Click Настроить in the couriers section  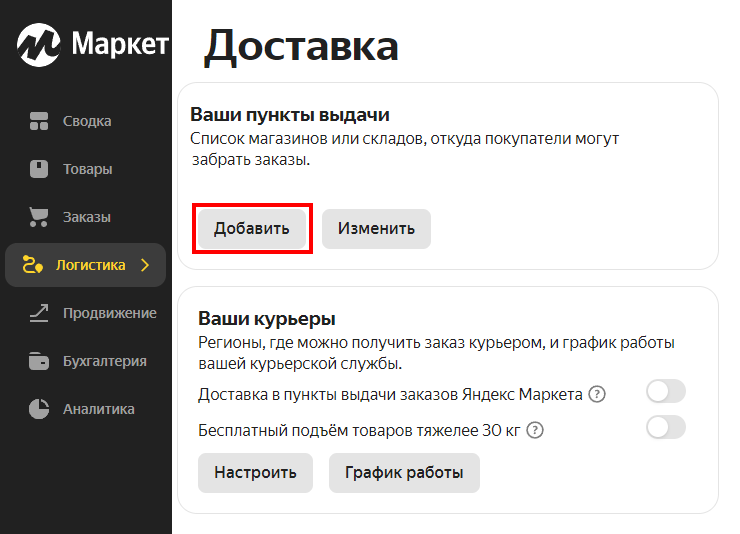(x=255, y=473)
